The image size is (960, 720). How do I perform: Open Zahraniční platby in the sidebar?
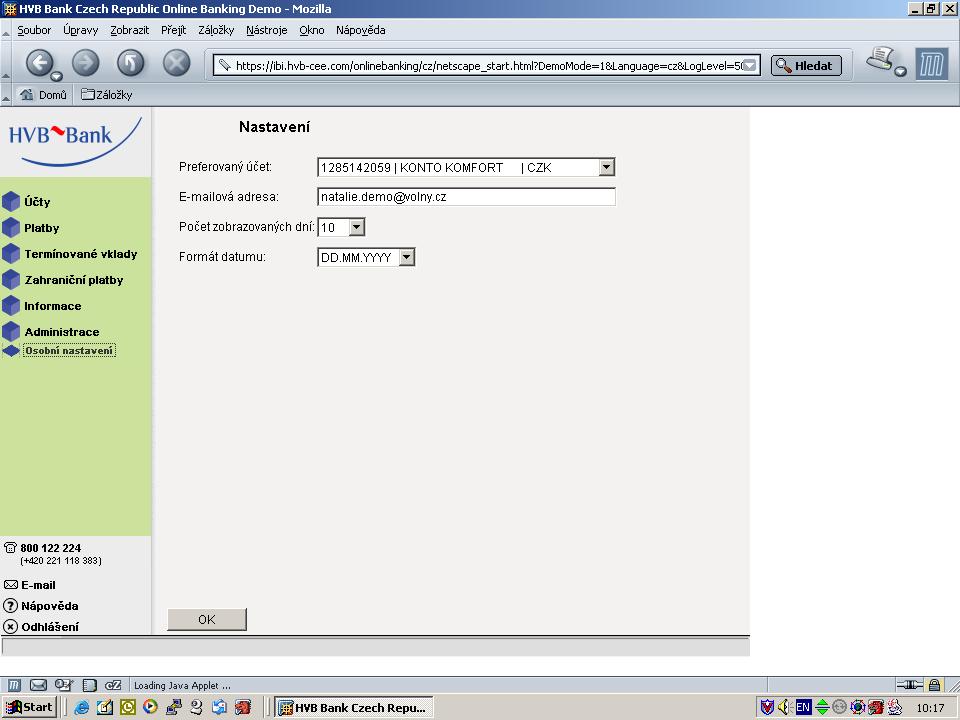(74, 280)
